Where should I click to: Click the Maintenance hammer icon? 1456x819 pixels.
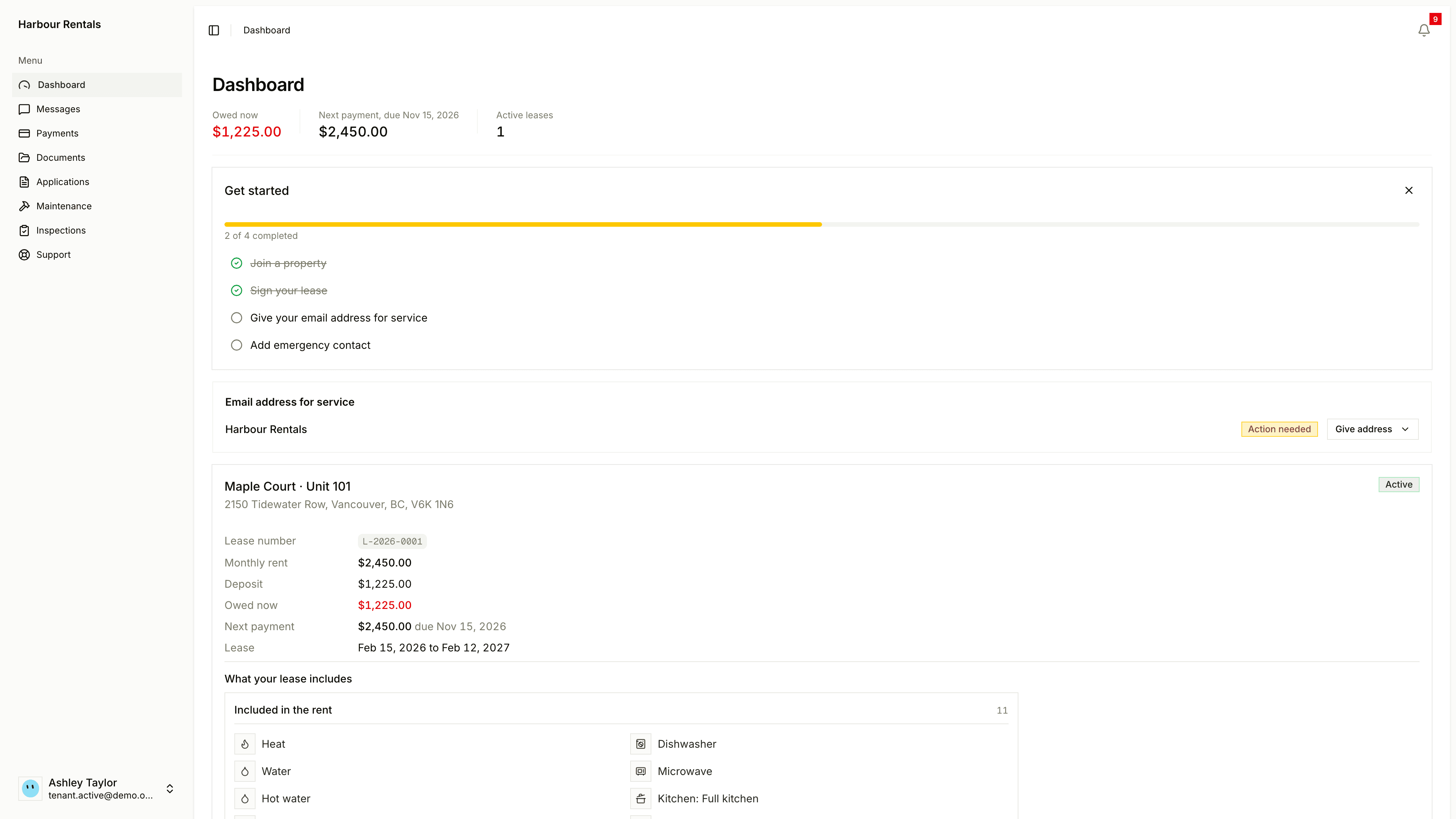tap(24, 206)
